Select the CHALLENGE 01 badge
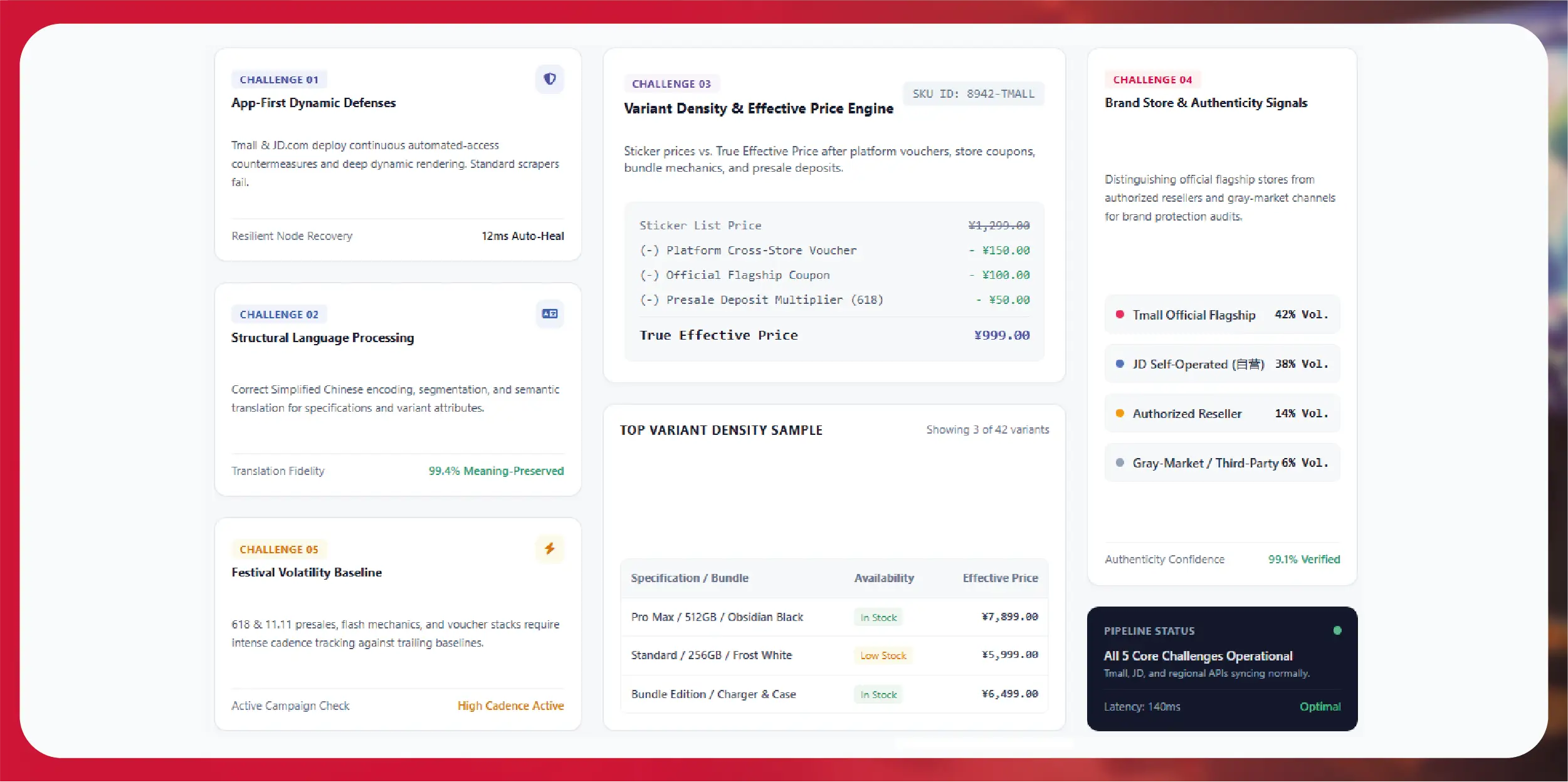Image resolution: width=1568 pixels, height=782 pixels. pyautogui.click(x=279, y=80)
